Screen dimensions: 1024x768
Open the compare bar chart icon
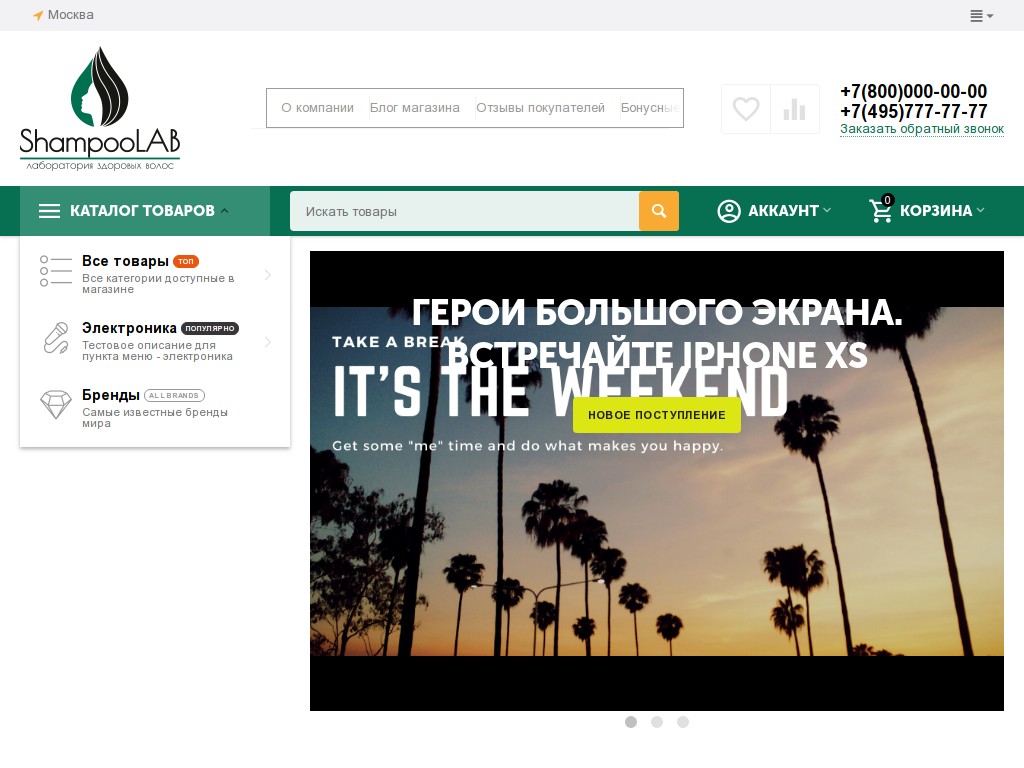pos(794,109)
